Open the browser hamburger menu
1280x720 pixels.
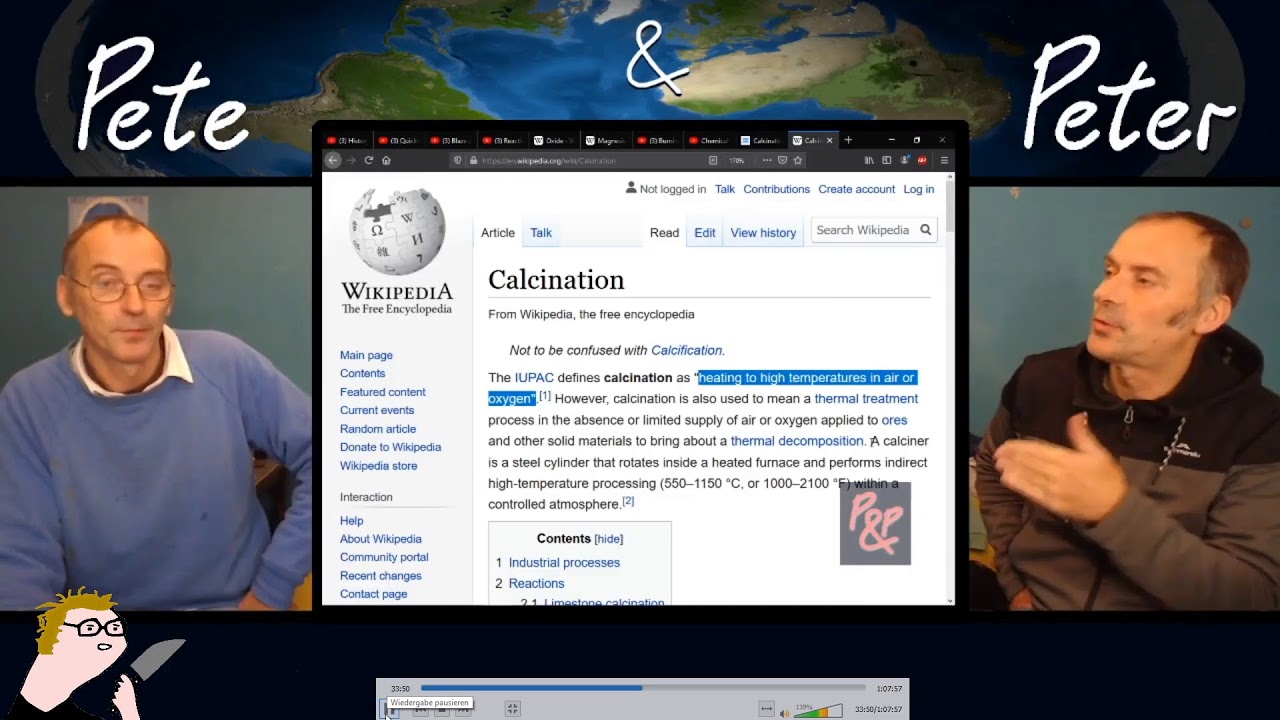[944, 160]
